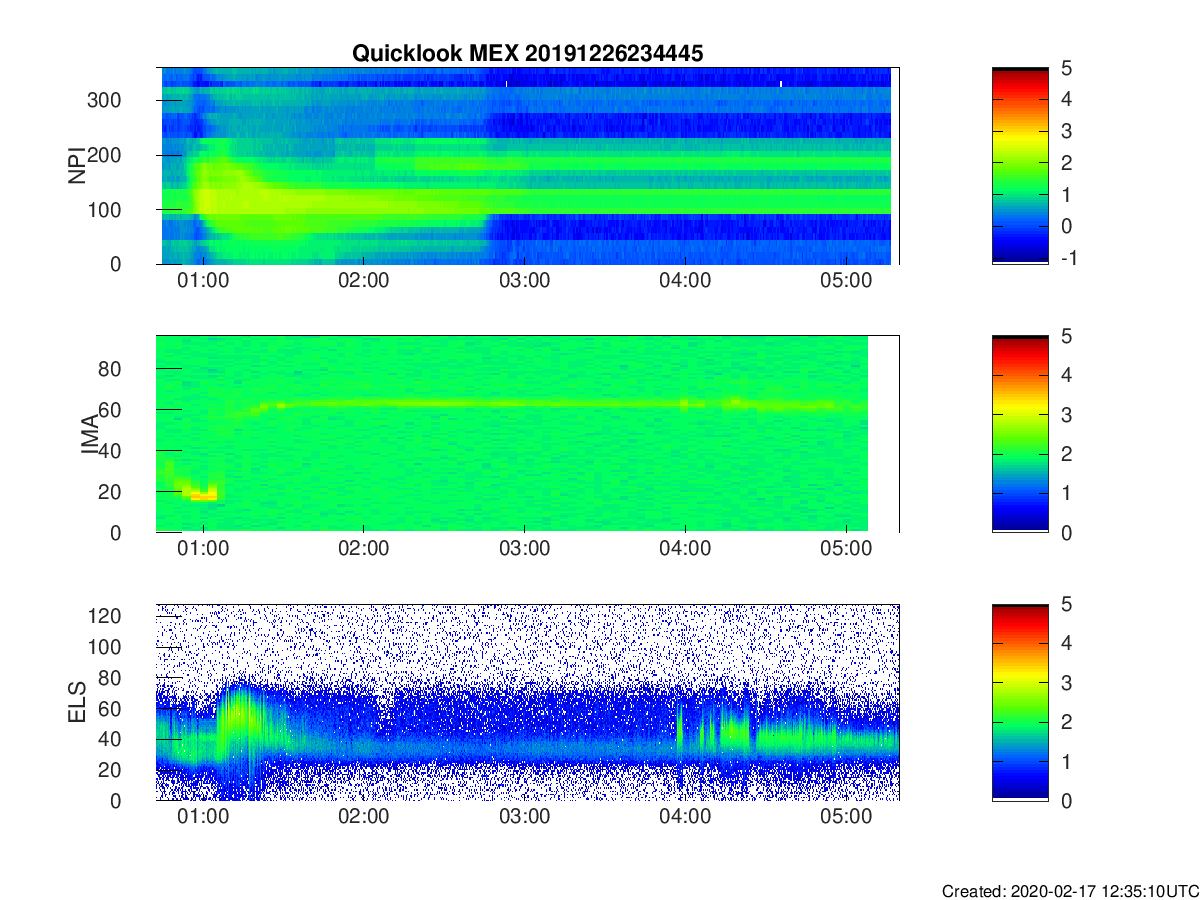Click inside the ELS spectrogram plot
1200x900 pixels.
(527, 702)
